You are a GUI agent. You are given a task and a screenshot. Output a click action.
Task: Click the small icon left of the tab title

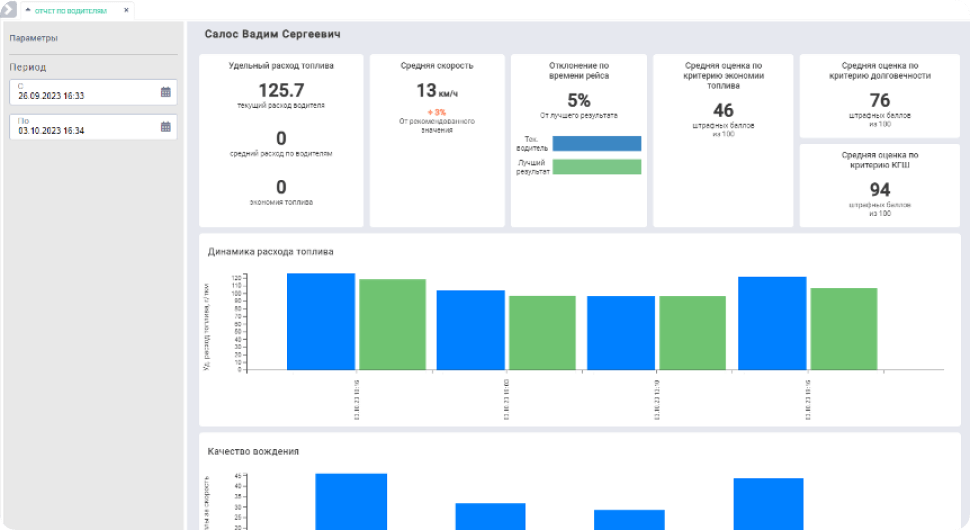coord(27,10)
